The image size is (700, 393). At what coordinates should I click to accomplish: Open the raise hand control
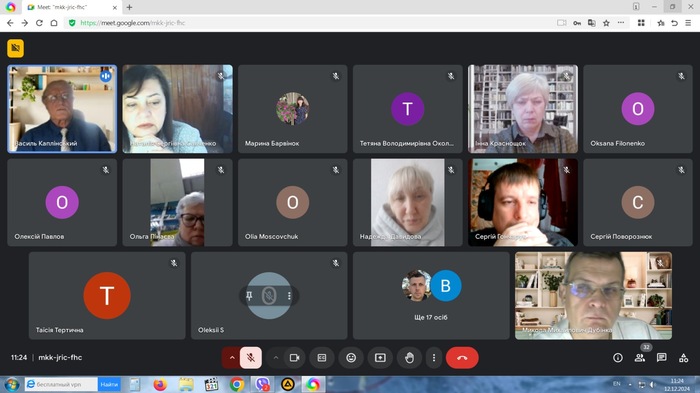(409, 358)
